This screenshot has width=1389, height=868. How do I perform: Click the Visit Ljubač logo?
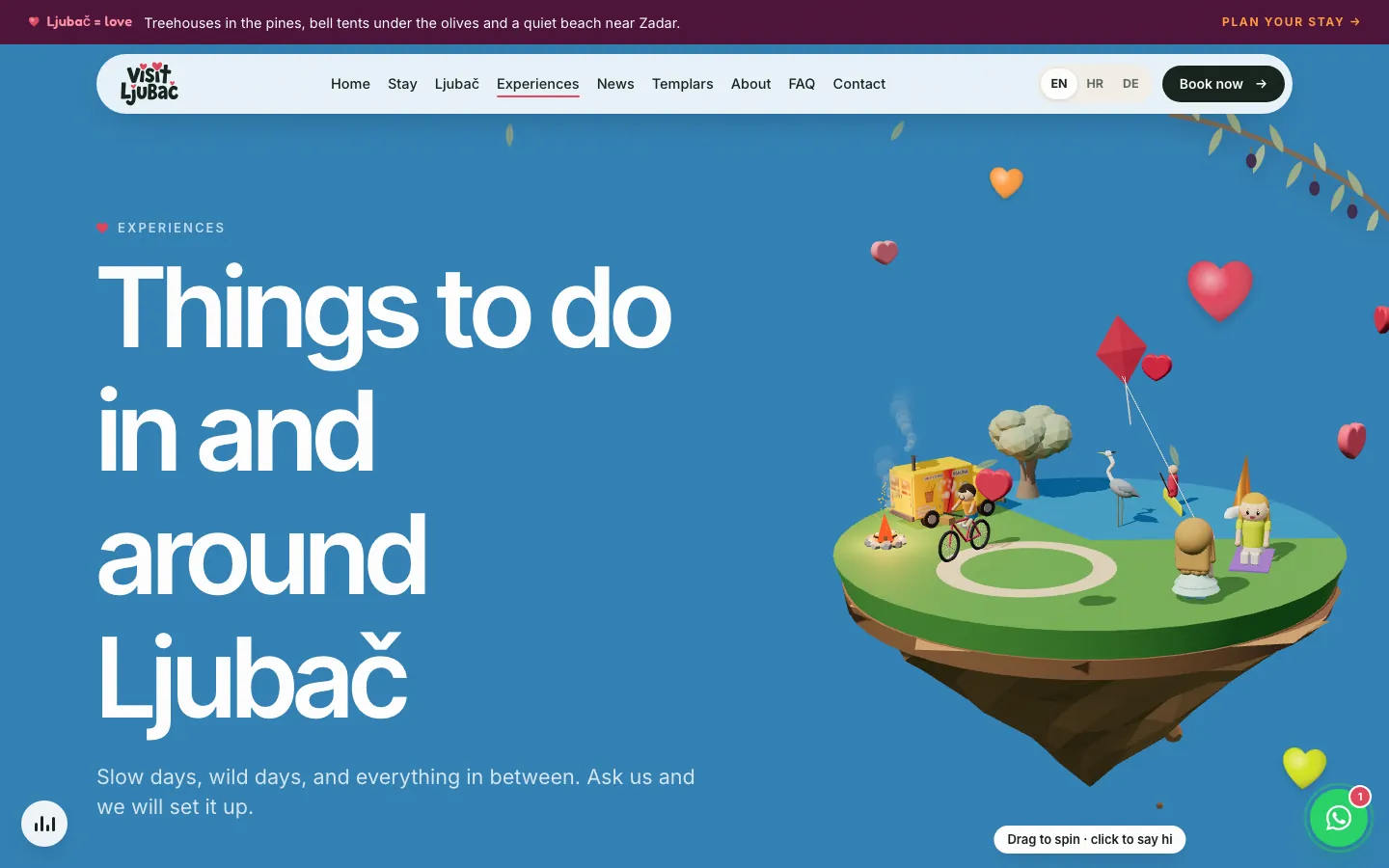click(150, 84)
